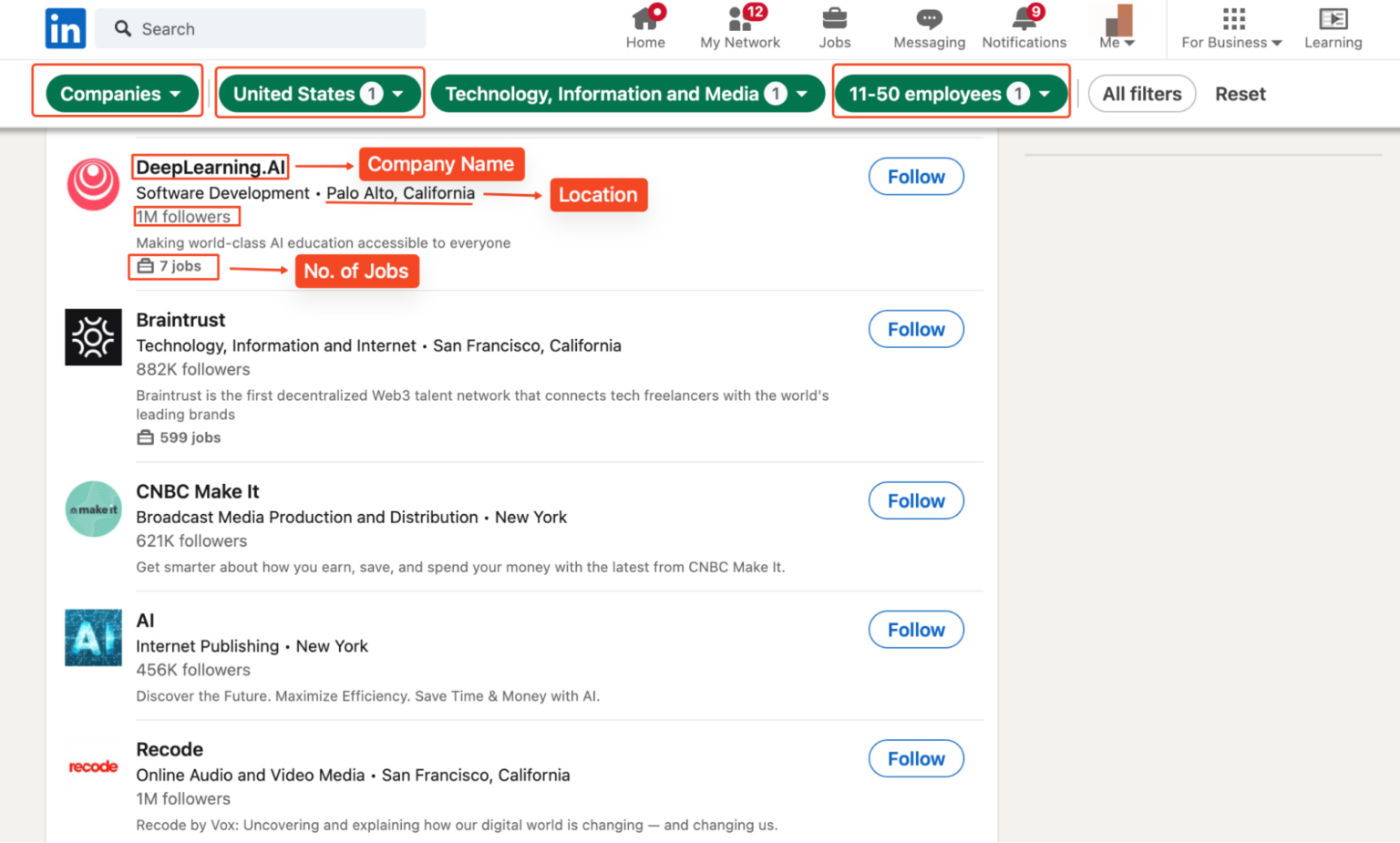Viewport: 1400px width, 843px height.
Task: Click the briefcase icon beside 7 jobs
Action: [x=145, y=266]
